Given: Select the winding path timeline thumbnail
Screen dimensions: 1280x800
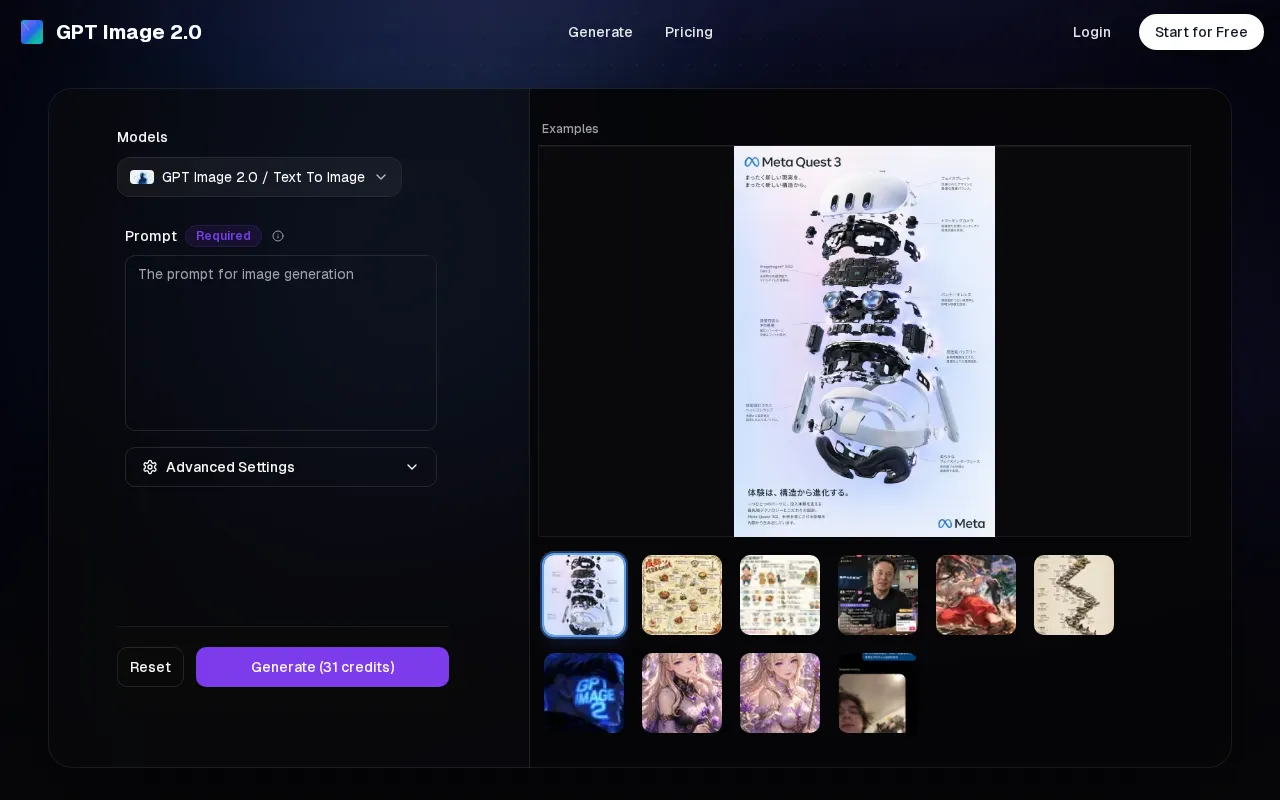Looking at the screenshot, I should click(1074, 595).
